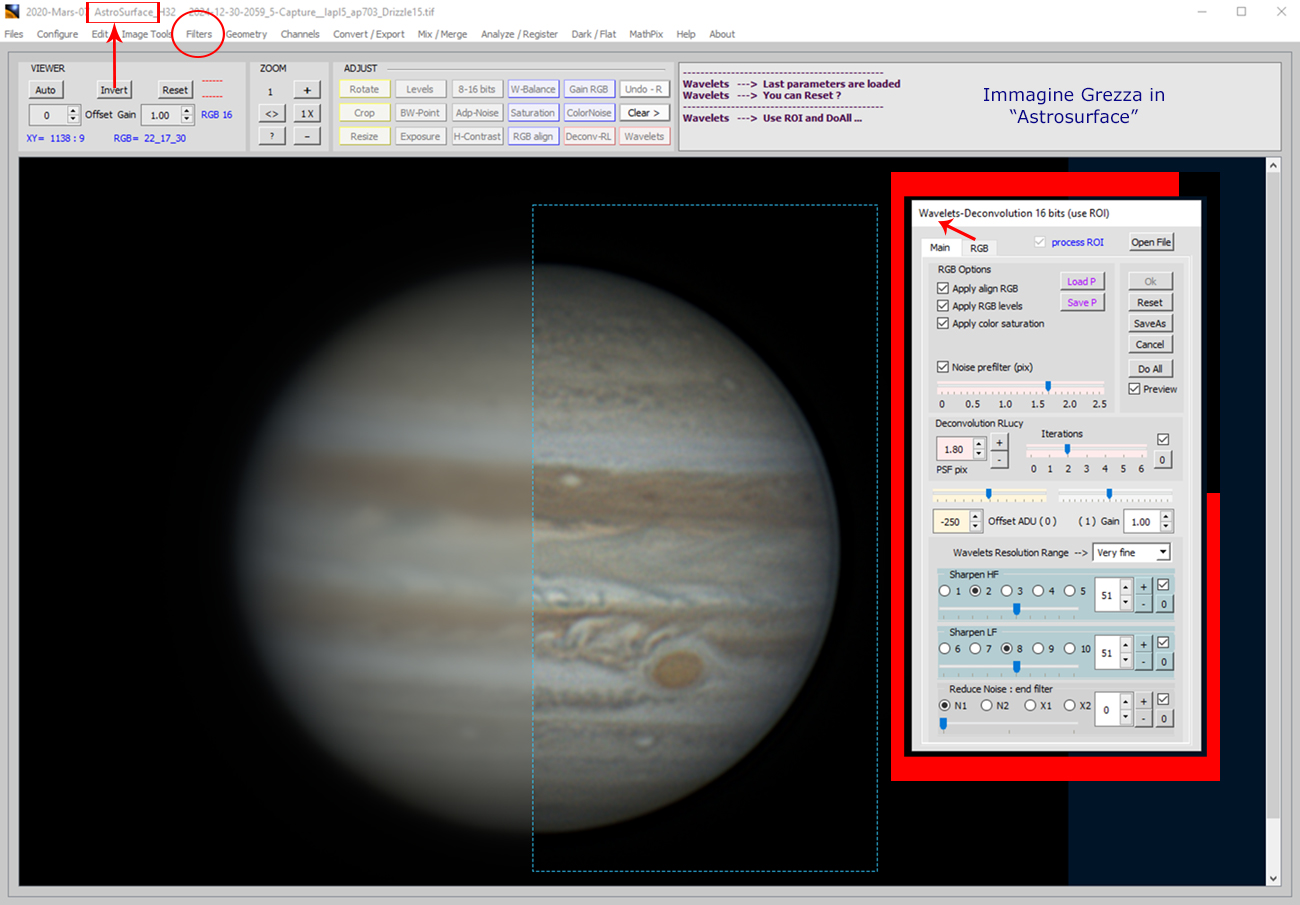Uncheck Apply align RGB option
The width and height of the screenshot is (1300, 905).
[x=943, y=289]
